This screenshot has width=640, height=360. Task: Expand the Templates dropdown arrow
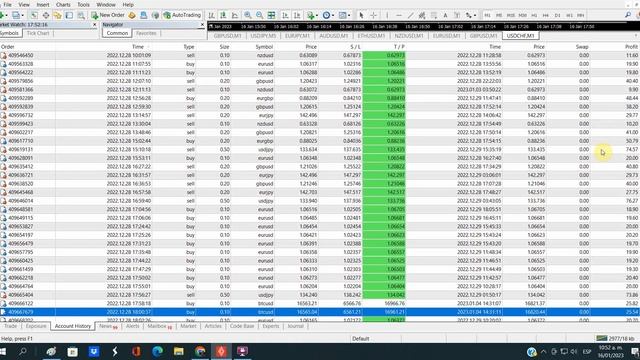point(349,16)
